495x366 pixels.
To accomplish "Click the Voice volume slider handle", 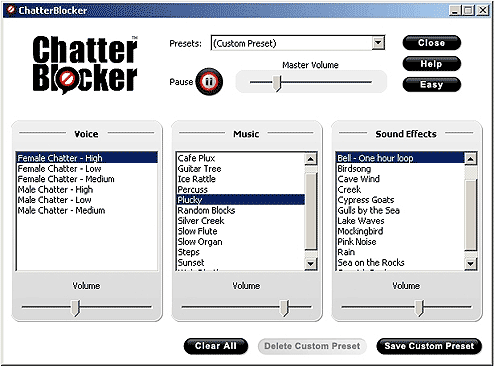I will pyautogui.click(x=76, y=307).
